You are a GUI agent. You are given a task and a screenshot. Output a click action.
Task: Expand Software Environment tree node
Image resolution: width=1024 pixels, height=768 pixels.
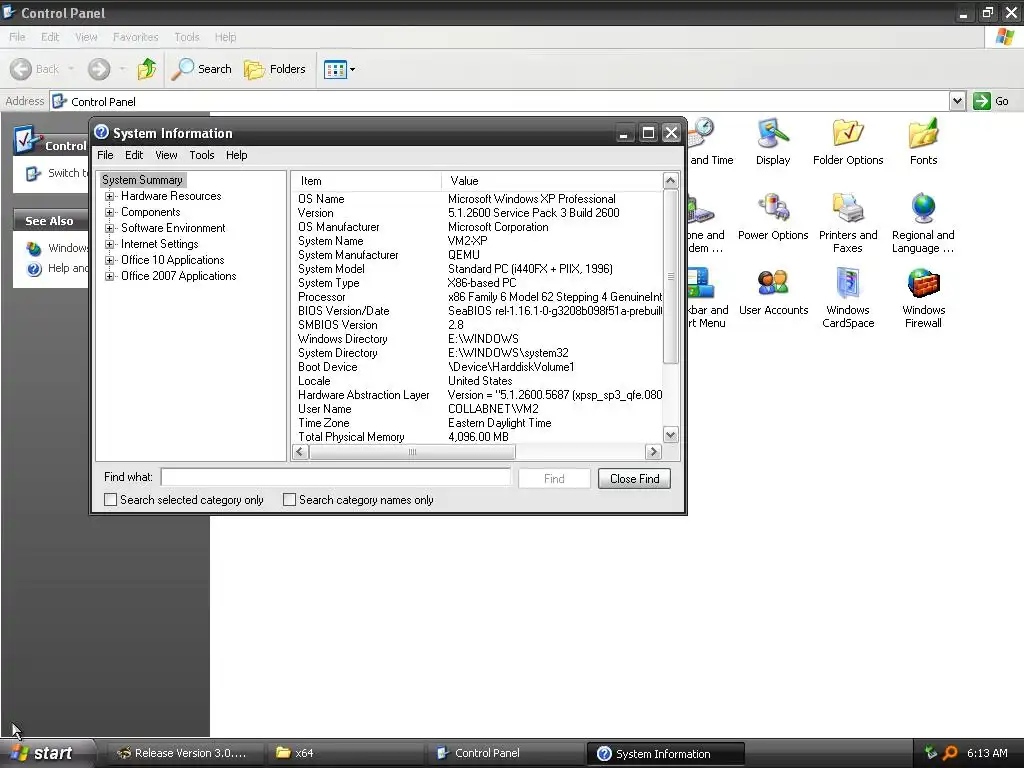(x=110, y=228)
